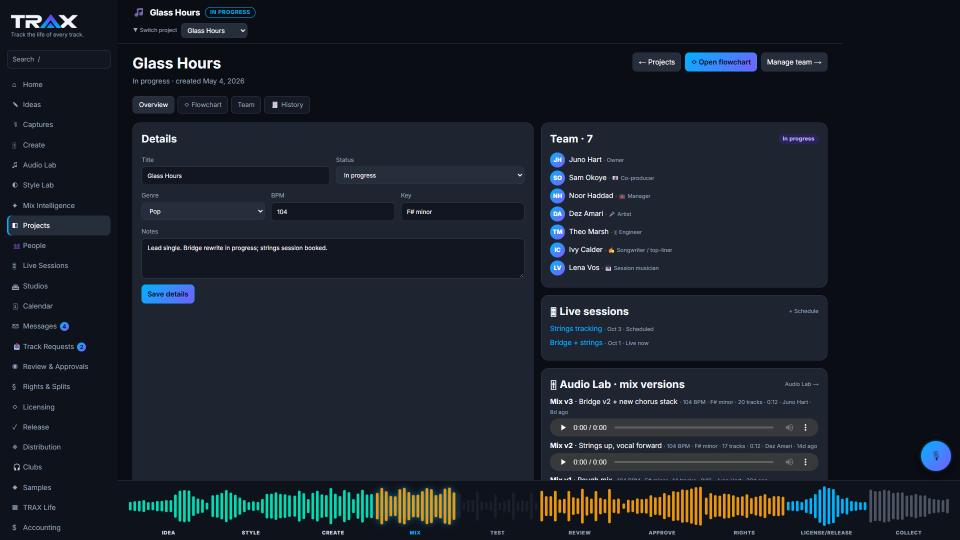
Task: Open Clubs in sidebar
Action: tap(59, 467)
